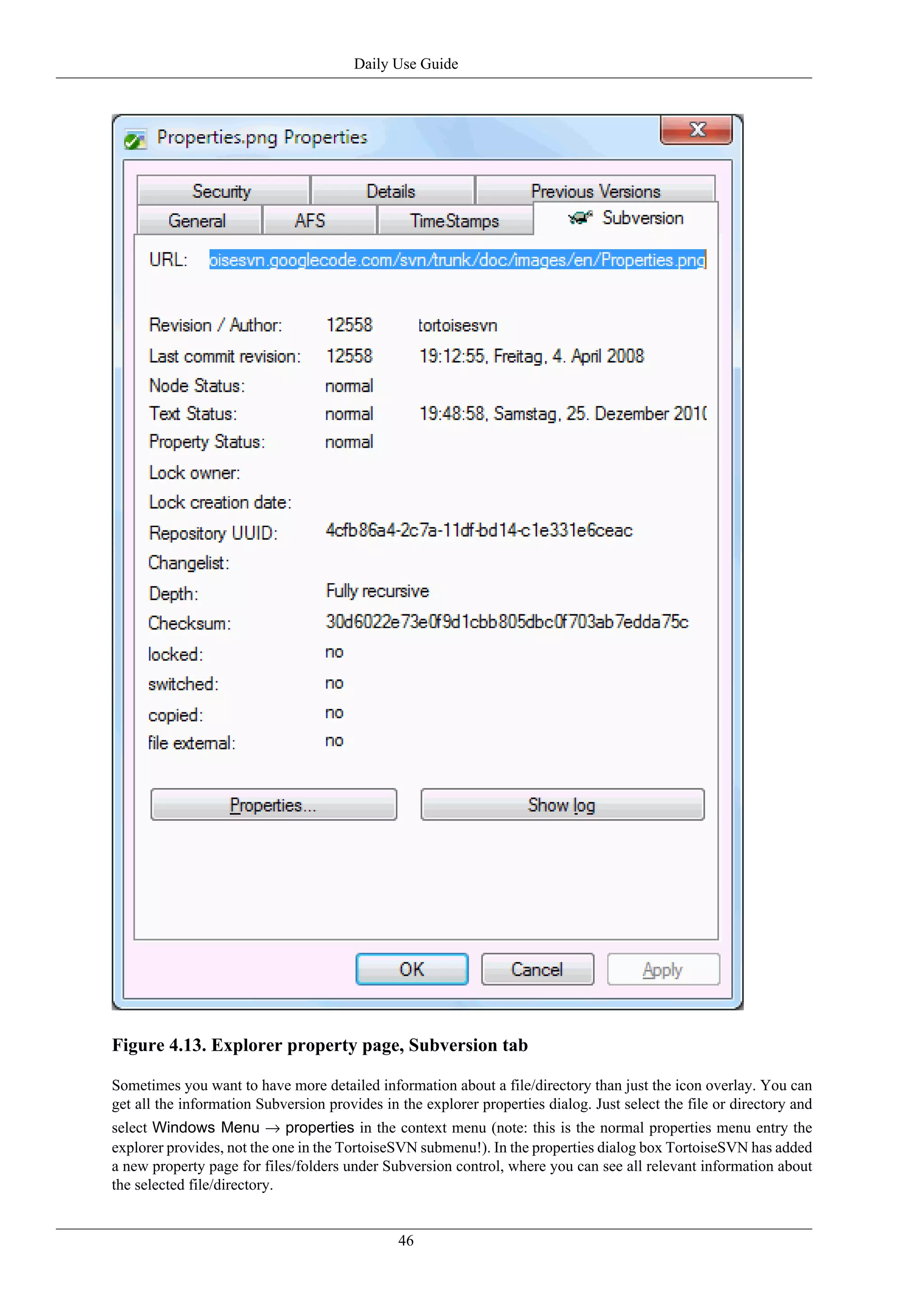
Task: Click the Checksum: label
Action: click(190, 623)
